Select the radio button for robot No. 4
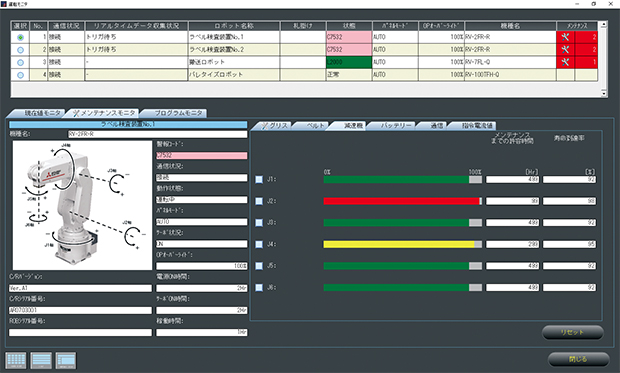This screenshot has height=373, width=620. [21, 75]
